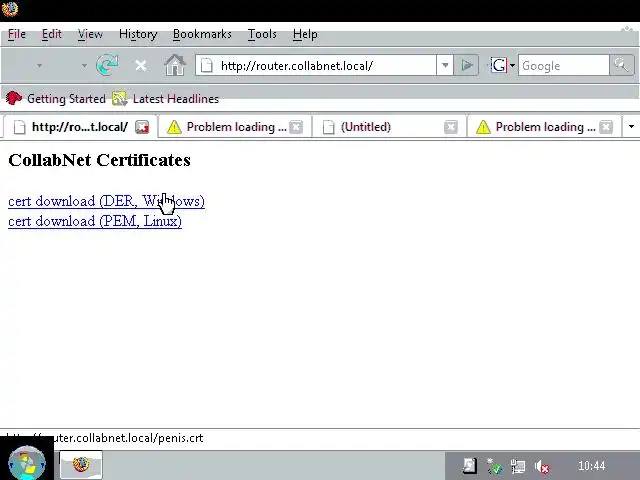The width and height of the screenshot is (640, 480).
Task: Close the router.collabnet.local tab
Action: click(142, 127)
